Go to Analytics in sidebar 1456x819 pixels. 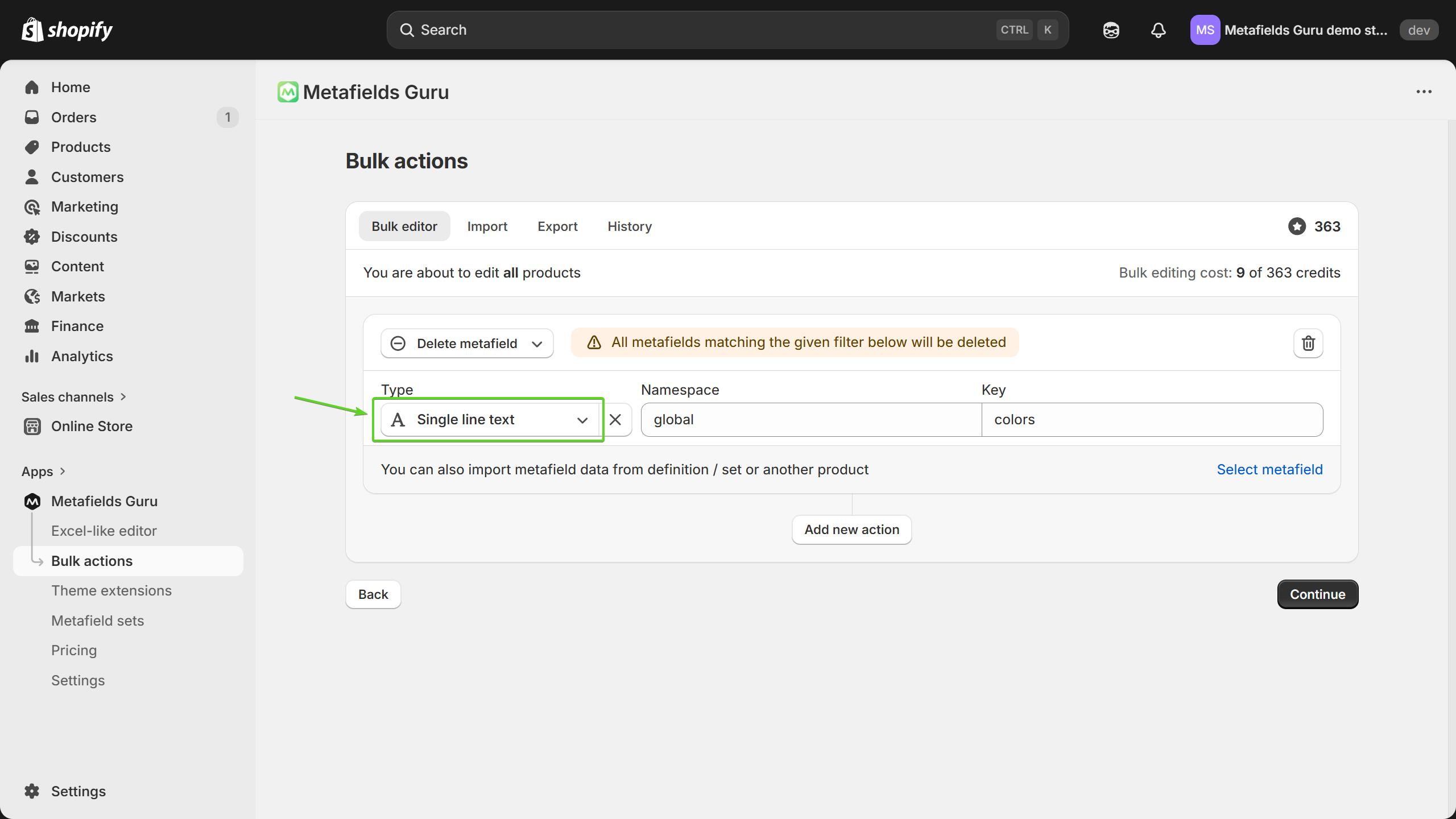pos(82,356)
